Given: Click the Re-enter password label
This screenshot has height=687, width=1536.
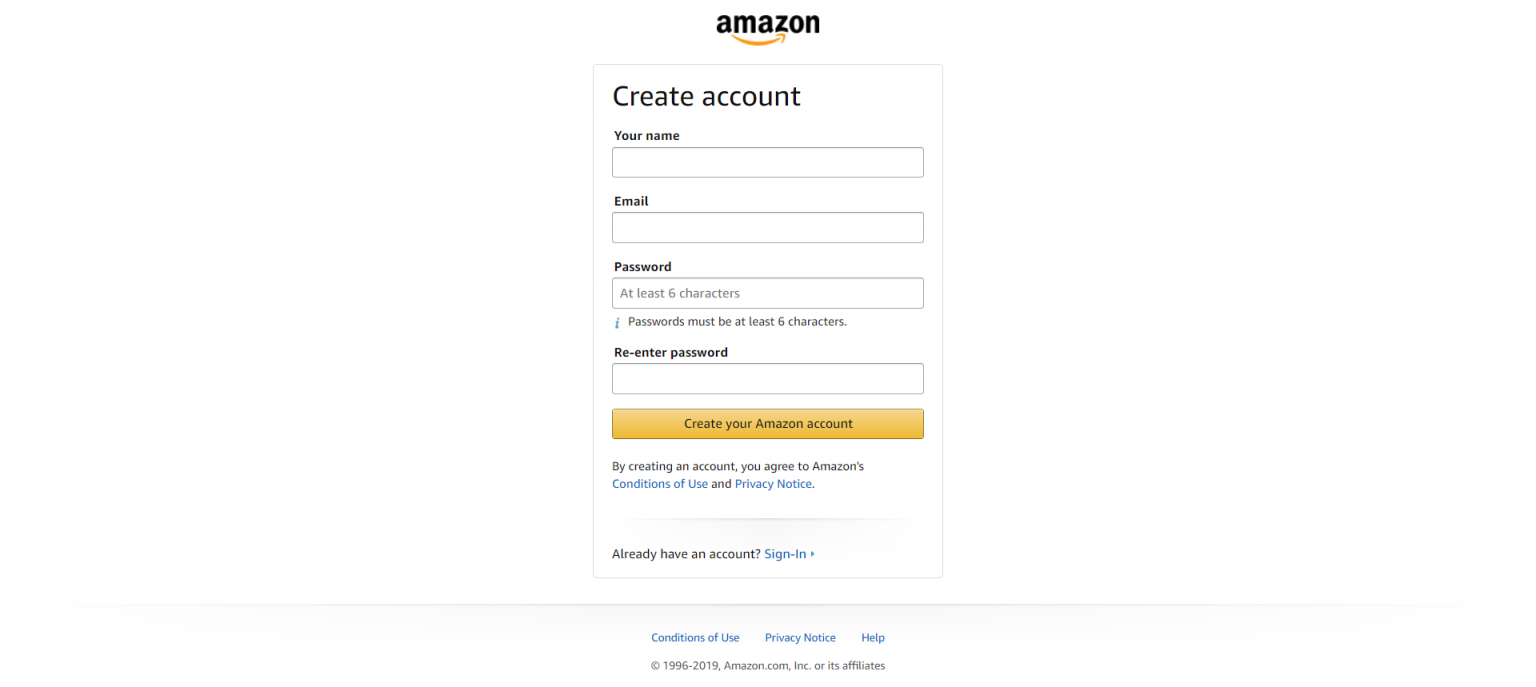Looking at the screenshot, I should (x=669, y=351).
